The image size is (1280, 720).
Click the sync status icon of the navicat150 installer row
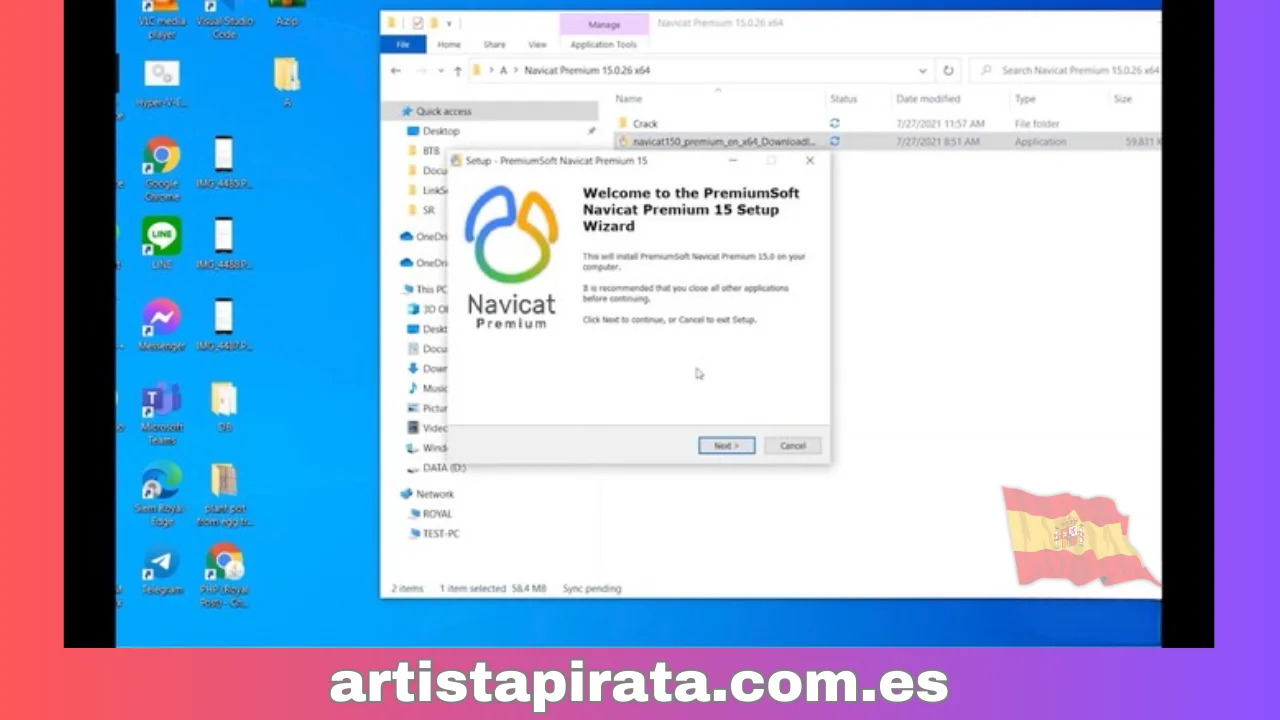(x=834, y=142)
